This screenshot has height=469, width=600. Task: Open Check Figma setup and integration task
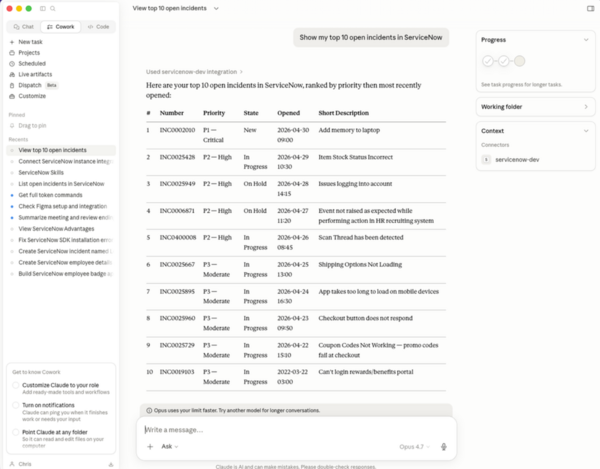(x=61, y=206)
